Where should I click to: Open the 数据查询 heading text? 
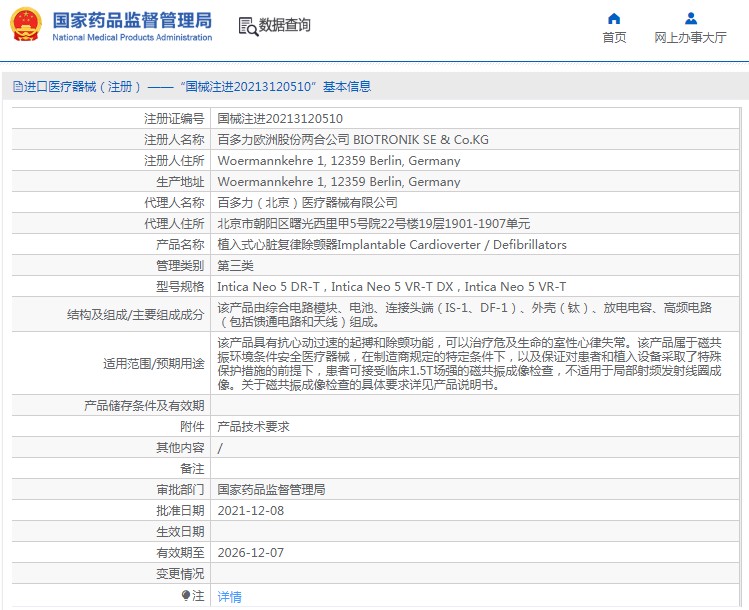285,26
